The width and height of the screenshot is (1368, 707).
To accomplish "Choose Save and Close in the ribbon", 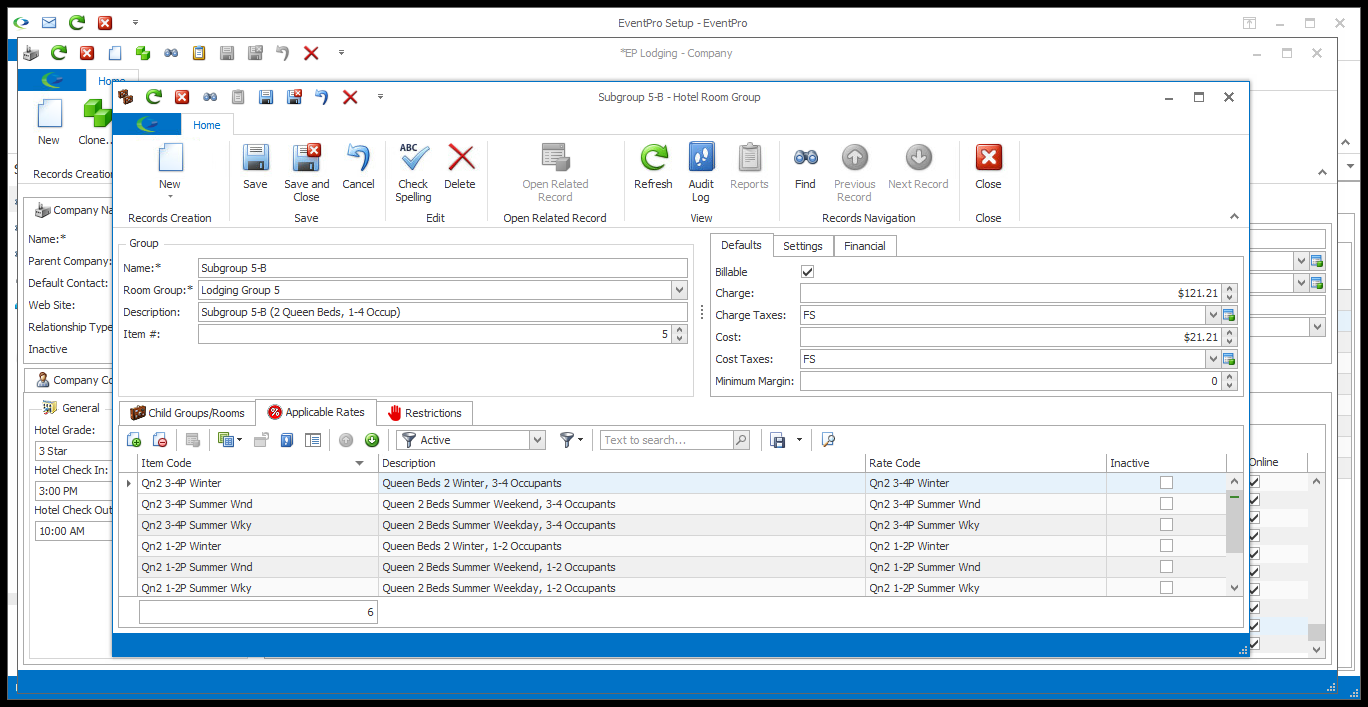I will pyautogui.click(x=306, y=172).
